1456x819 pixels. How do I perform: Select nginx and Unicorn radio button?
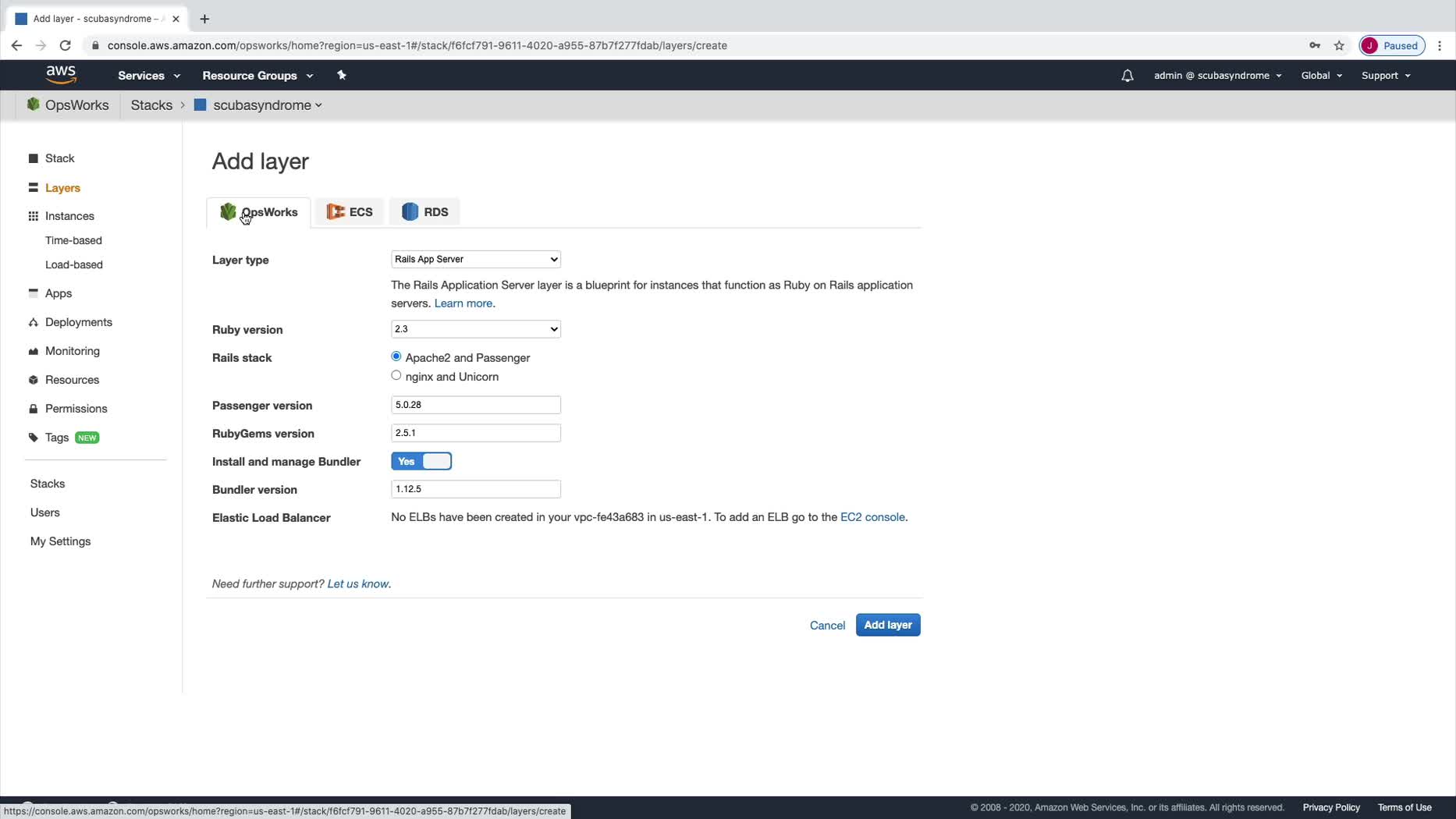tap(396, 375)
